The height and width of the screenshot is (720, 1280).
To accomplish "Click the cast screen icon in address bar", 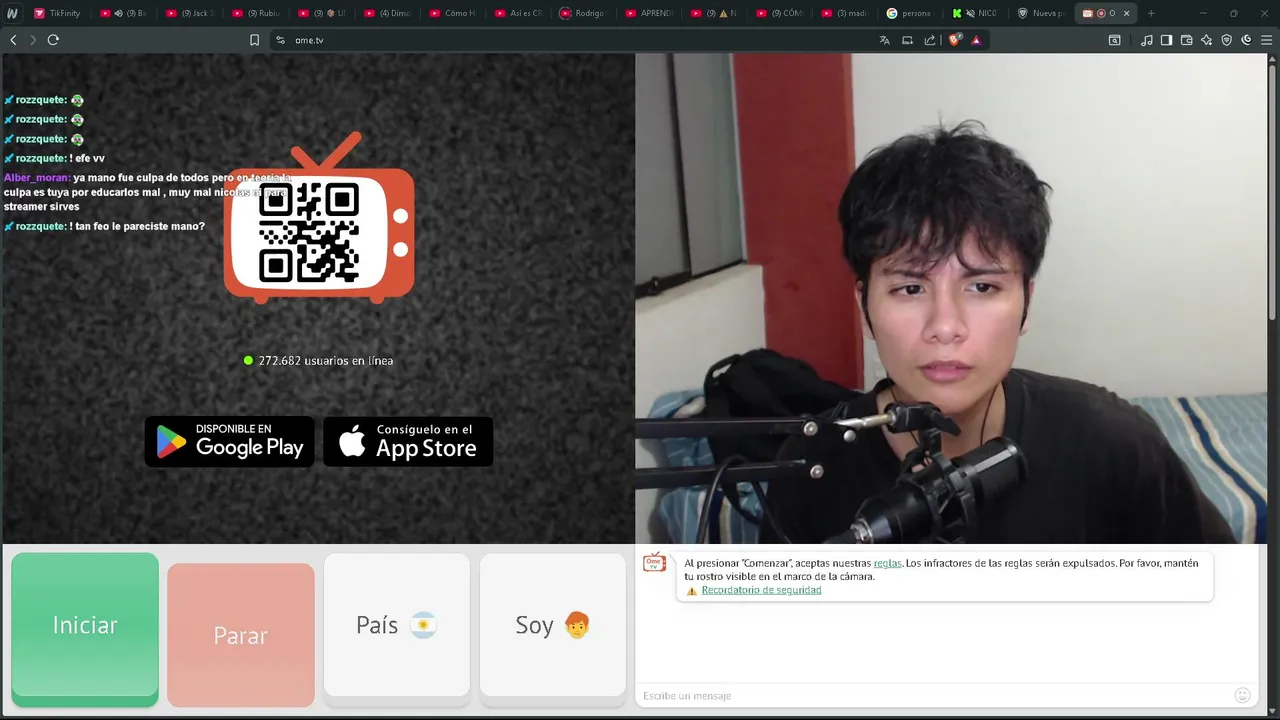I will [907, 40].
